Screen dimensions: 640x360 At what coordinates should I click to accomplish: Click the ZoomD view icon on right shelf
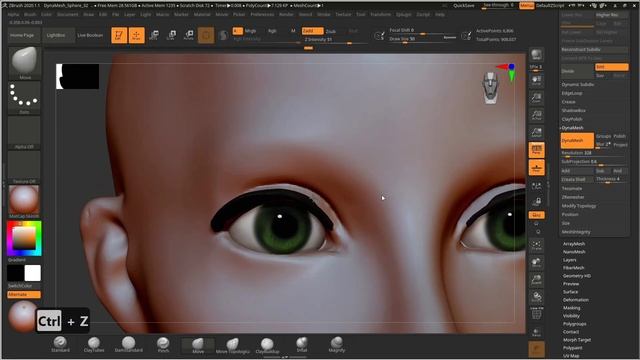[536, 280]
